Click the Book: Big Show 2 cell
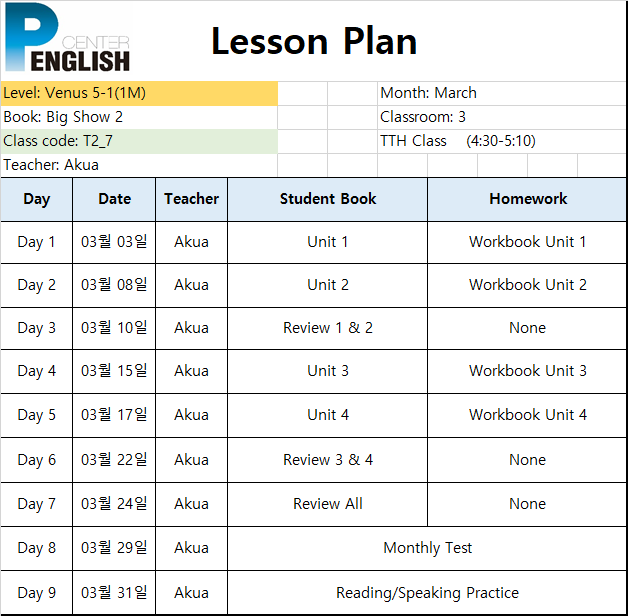The height and width of the screenshot is (616, 629). coord(139,118)
